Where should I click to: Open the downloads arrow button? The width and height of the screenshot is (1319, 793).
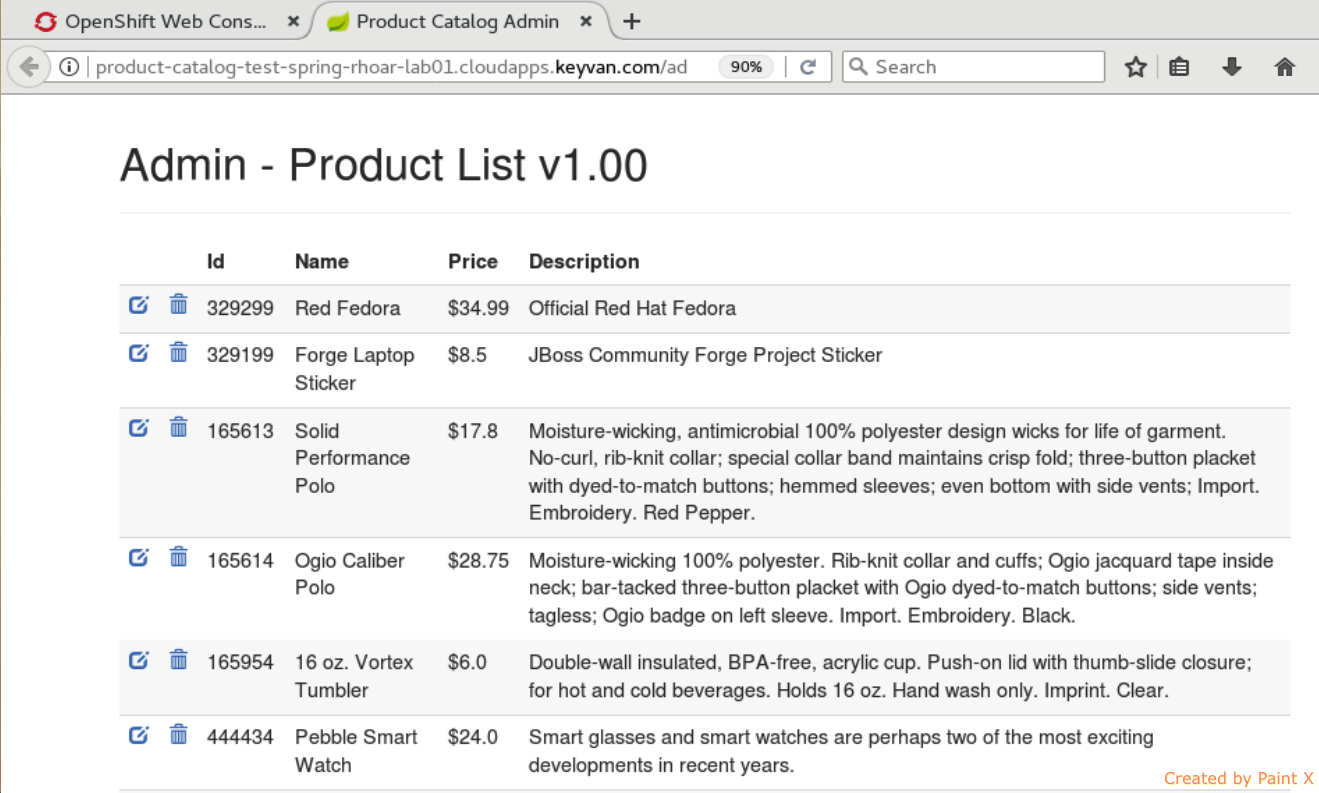(x=1232, y=67)
